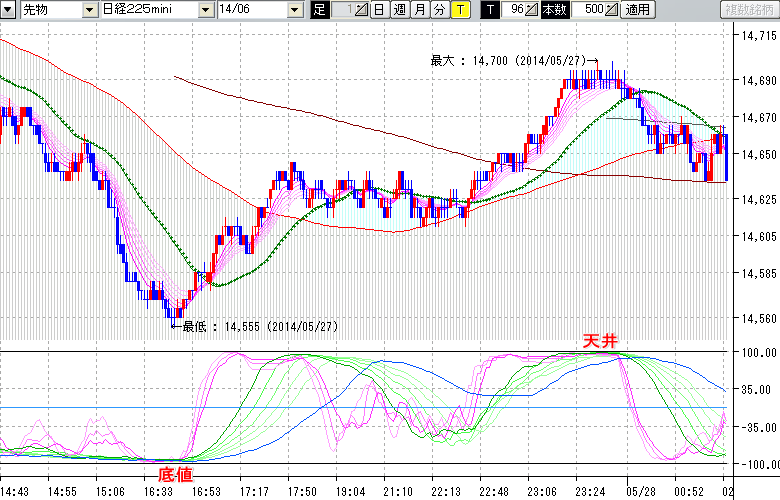This screenshot has width=780, height=500.
Task: Open the 14/06 contract month dropdown
Action: [294, 10]
